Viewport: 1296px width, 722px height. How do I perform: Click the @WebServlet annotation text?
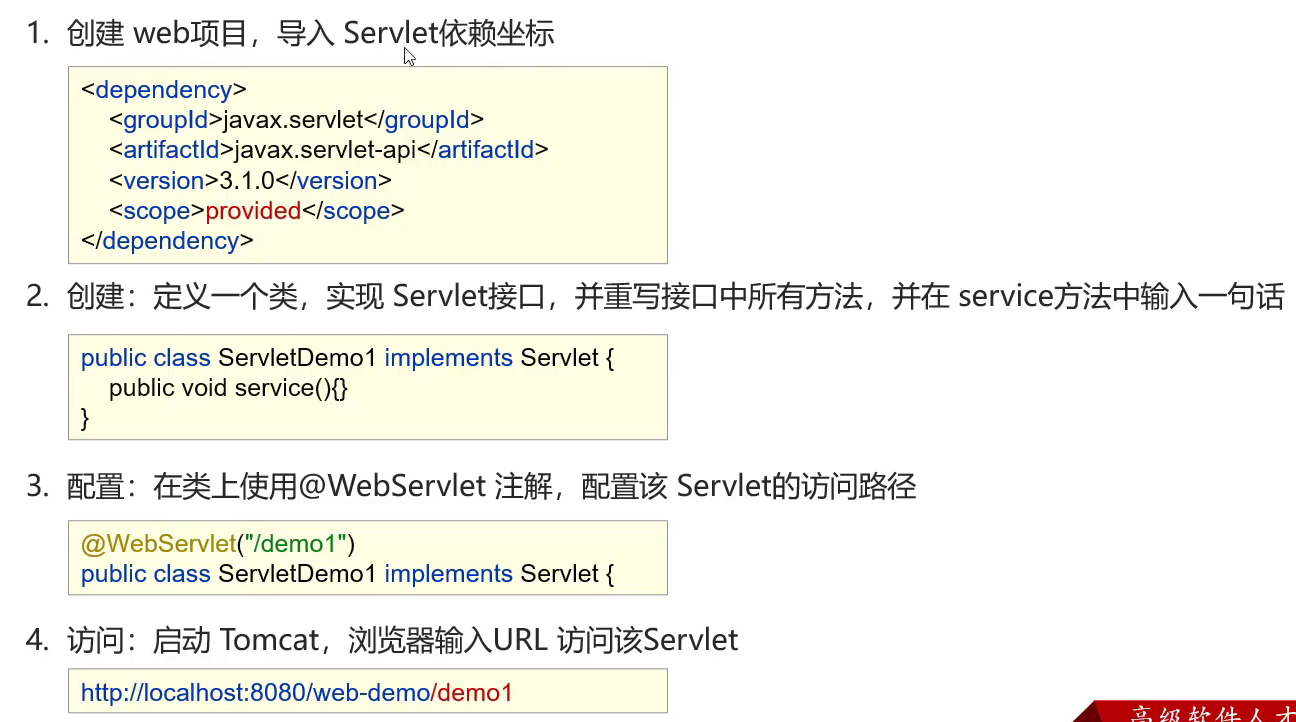pos(157,544)
